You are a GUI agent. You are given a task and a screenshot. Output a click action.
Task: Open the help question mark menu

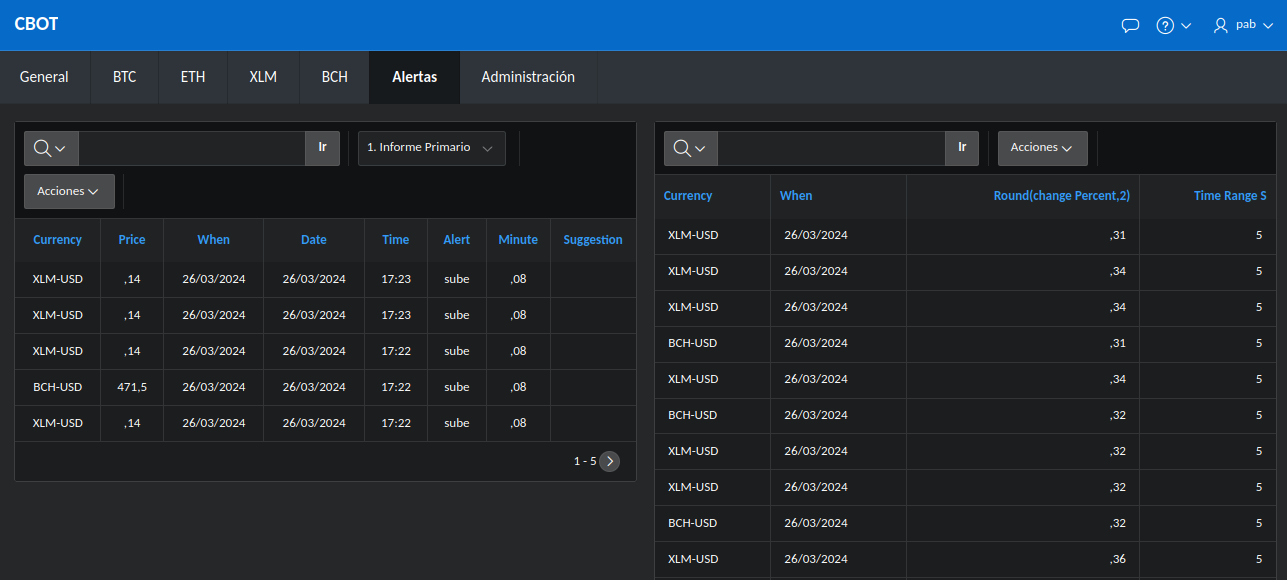point(1173,26)
